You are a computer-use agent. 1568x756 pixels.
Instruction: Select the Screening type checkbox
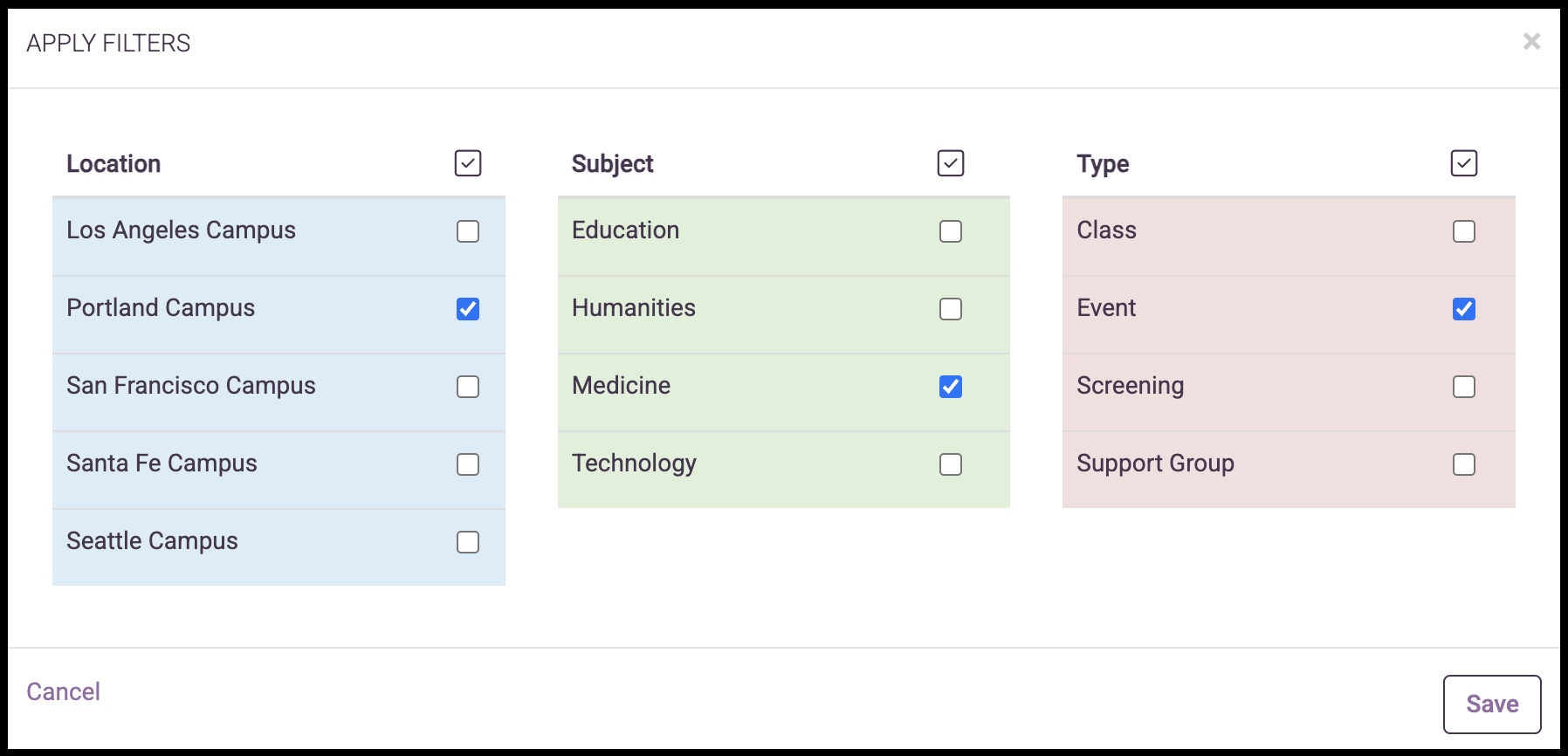(x=1464, y=387)
